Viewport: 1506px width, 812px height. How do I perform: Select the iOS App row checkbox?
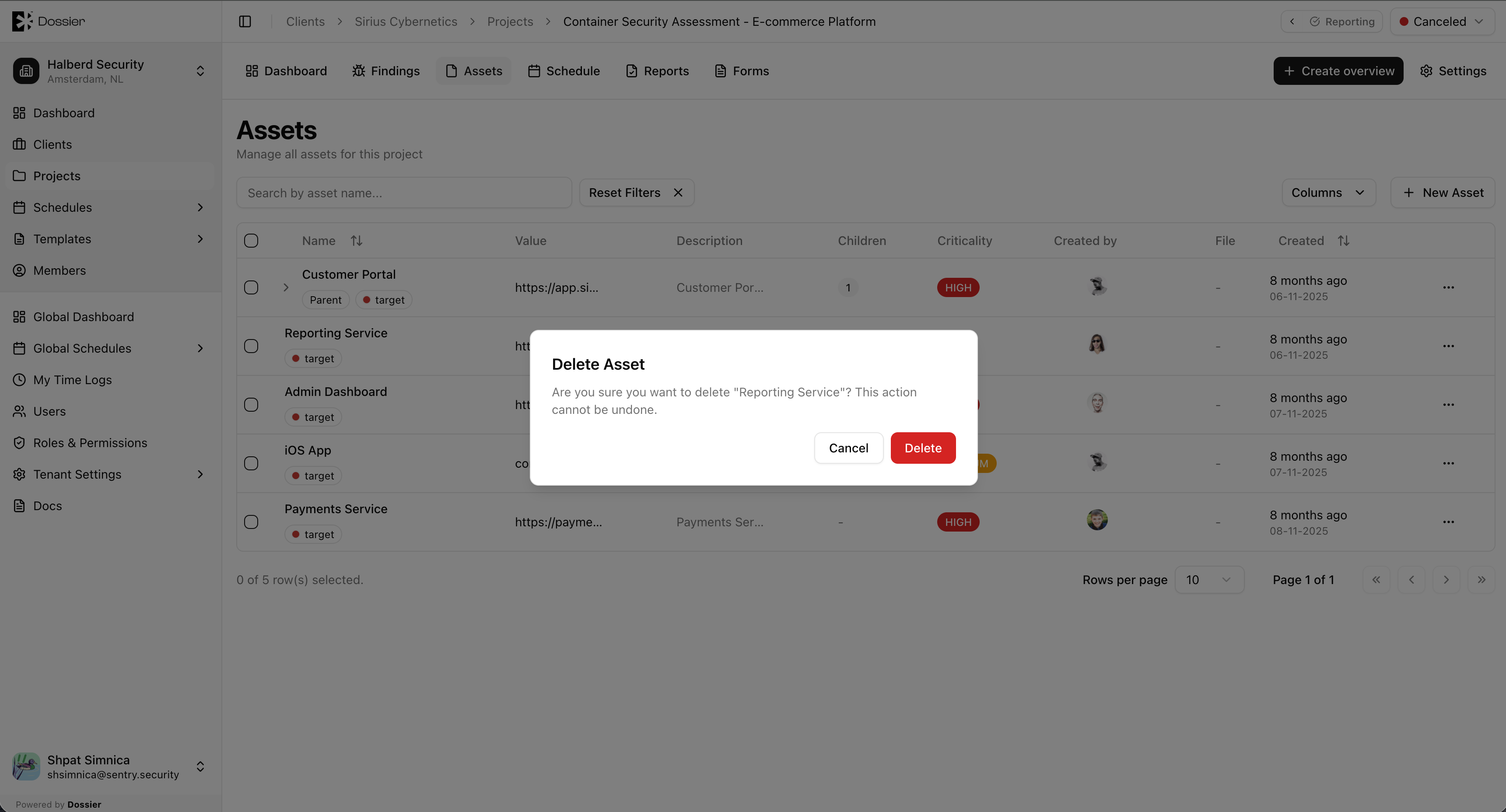[252, 463]
